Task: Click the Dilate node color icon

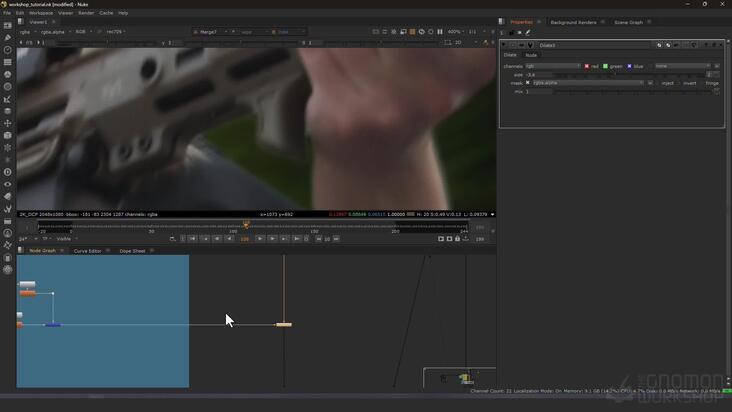Action: [x=659, y=45]
